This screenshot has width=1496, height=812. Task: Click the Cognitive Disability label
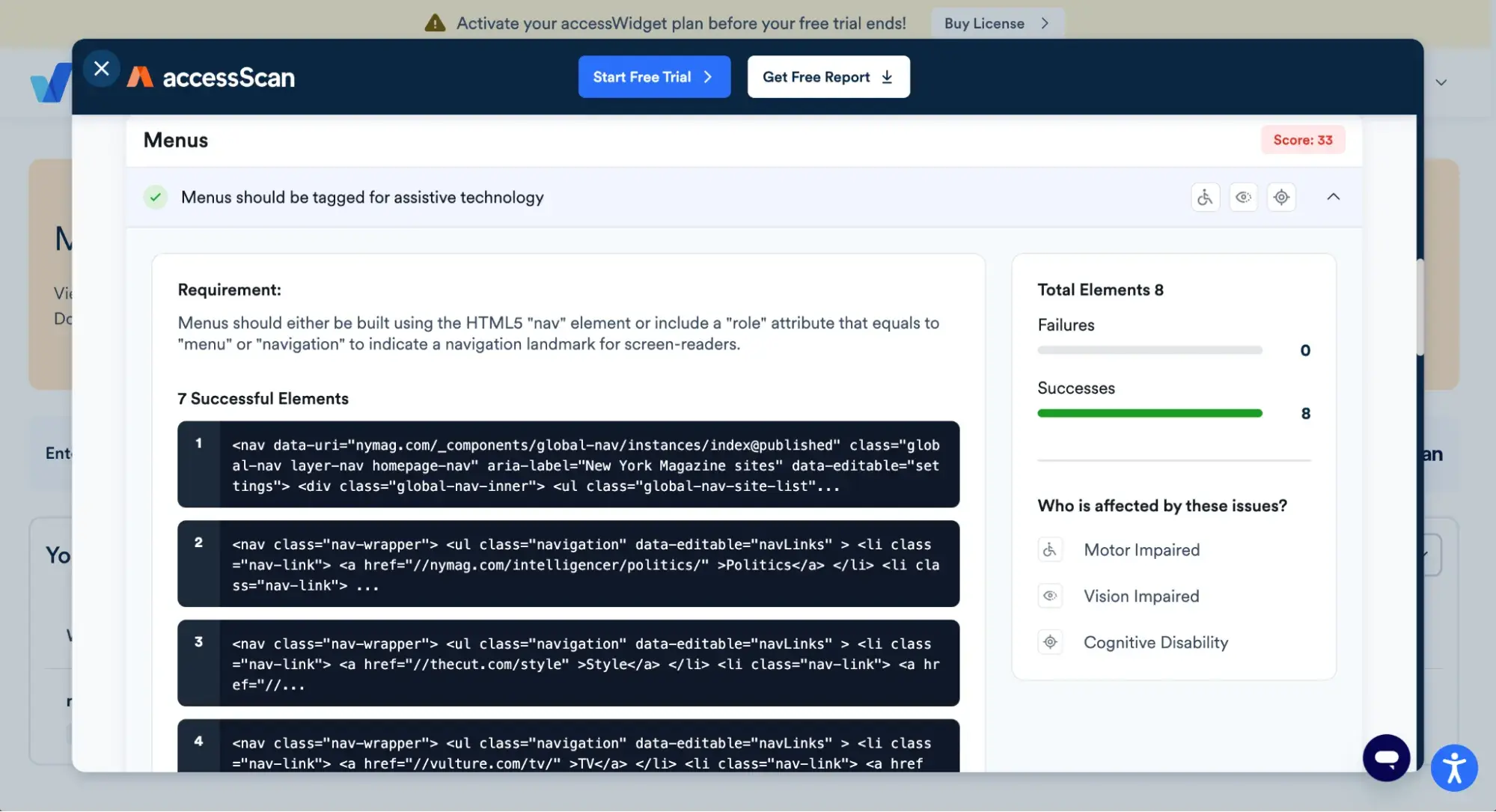pyautogui.click(x=1155, y=643)
